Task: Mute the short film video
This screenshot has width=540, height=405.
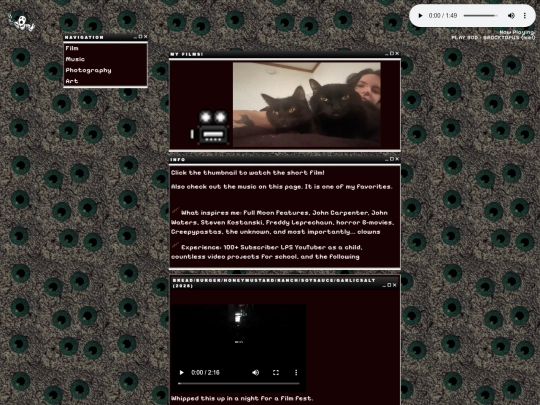Action: click(x=255, y=372)
